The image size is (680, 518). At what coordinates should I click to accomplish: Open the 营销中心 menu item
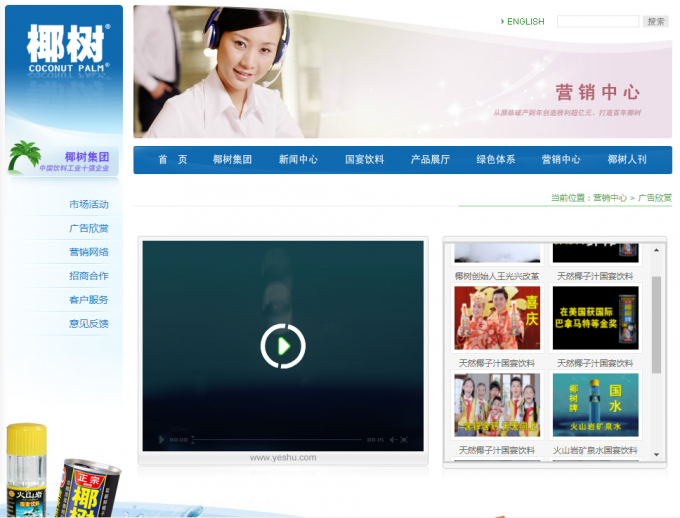(561, 160)
